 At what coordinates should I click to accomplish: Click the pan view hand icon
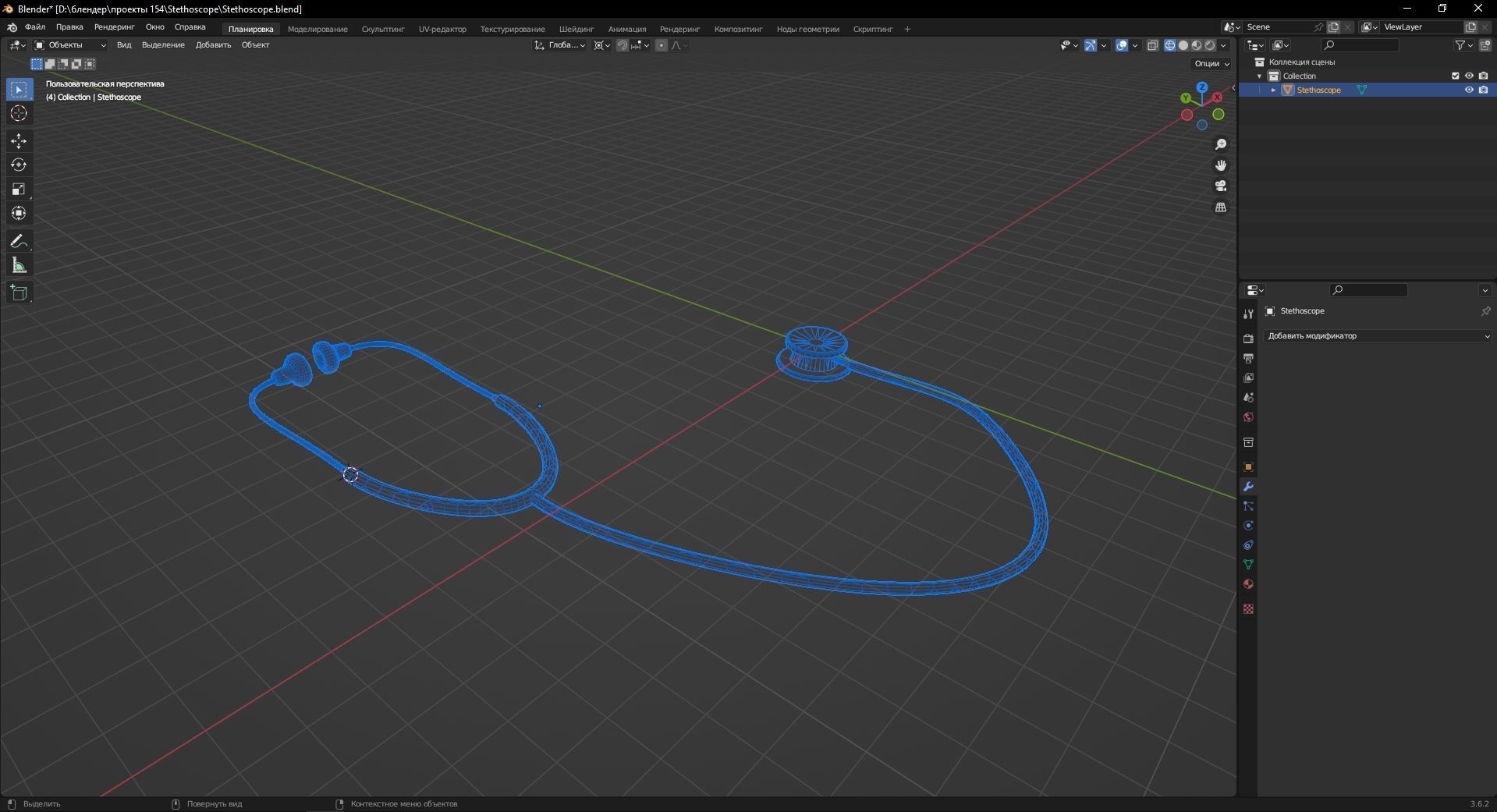point(1221,165)
